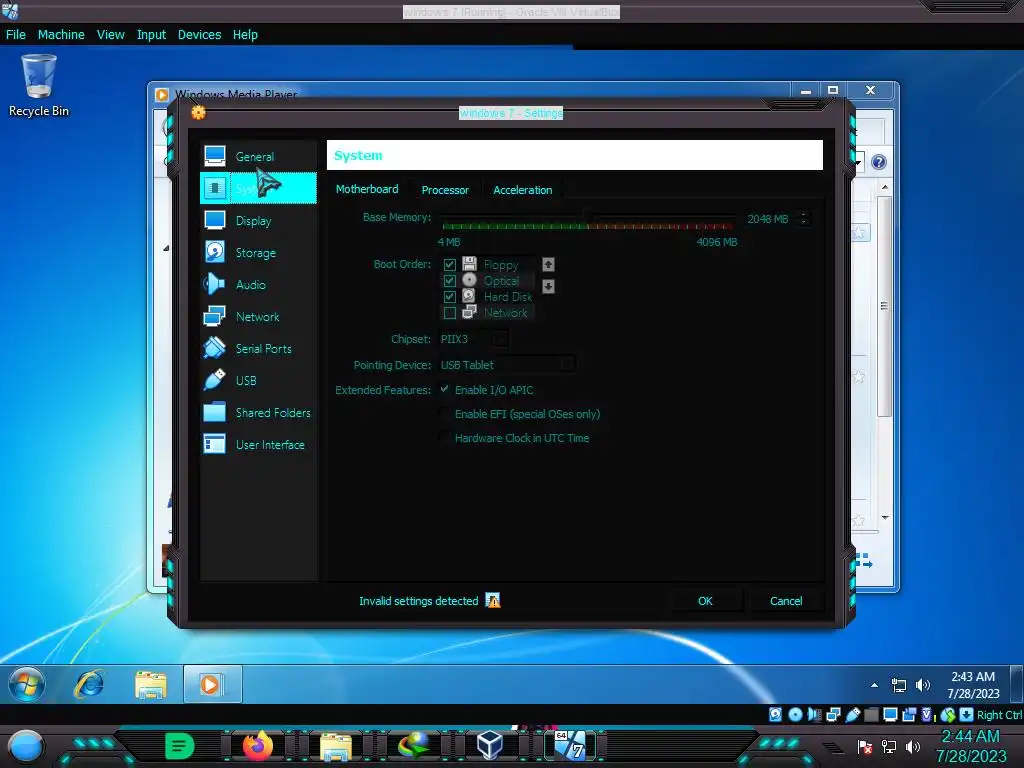
Task: Open Input menu
Action: click(x=151, y=35)
